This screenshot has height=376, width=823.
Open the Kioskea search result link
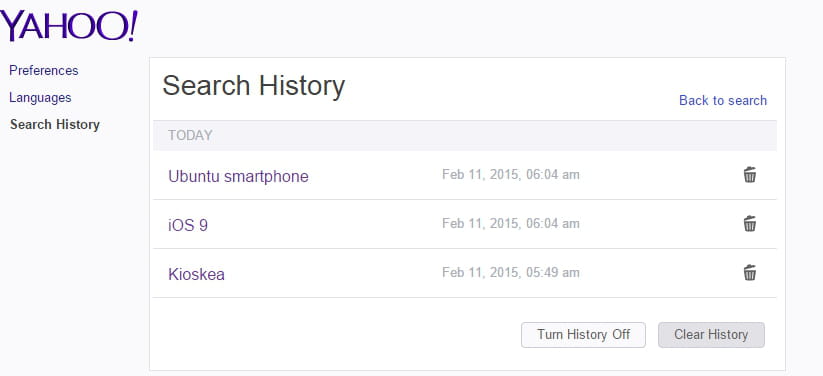coord(196,275)
